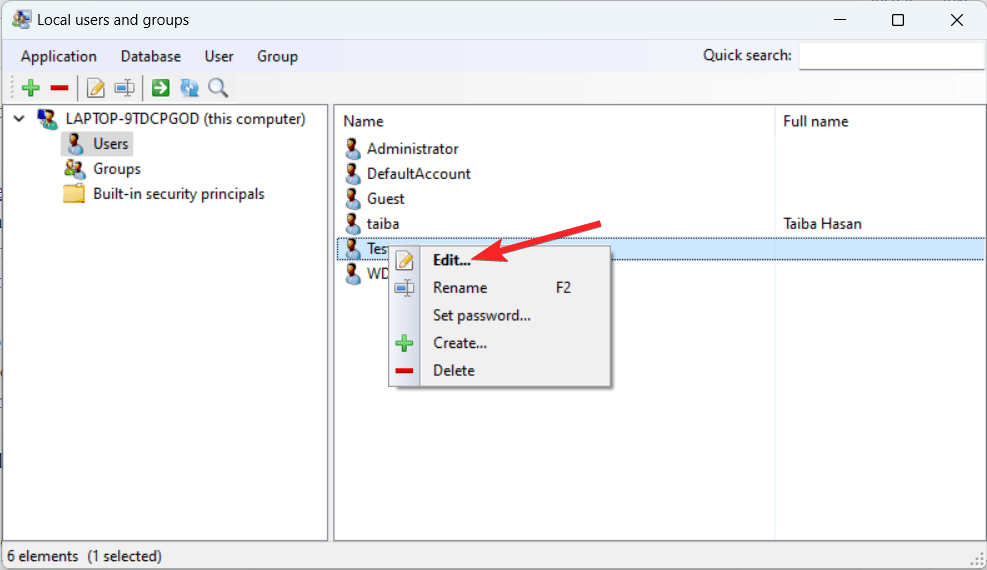Image resolution: width=987 pixels, height=570 pixels.
Task: Select LAPTOP-9TDCPGOD (this computer) node
Action: [x=186, y=119]
